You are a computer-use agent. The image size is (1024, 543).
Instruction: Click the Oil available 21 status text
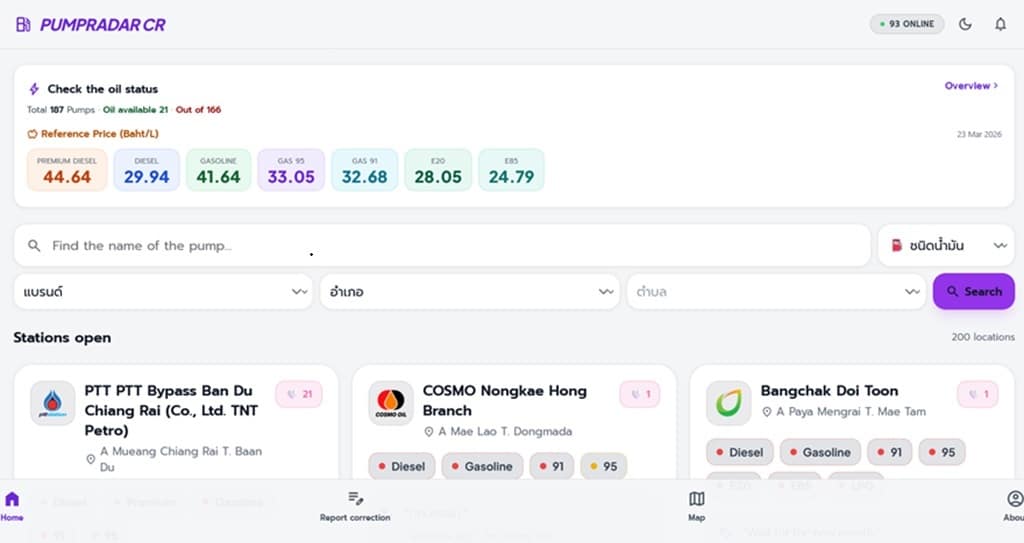tap(135, 110)
